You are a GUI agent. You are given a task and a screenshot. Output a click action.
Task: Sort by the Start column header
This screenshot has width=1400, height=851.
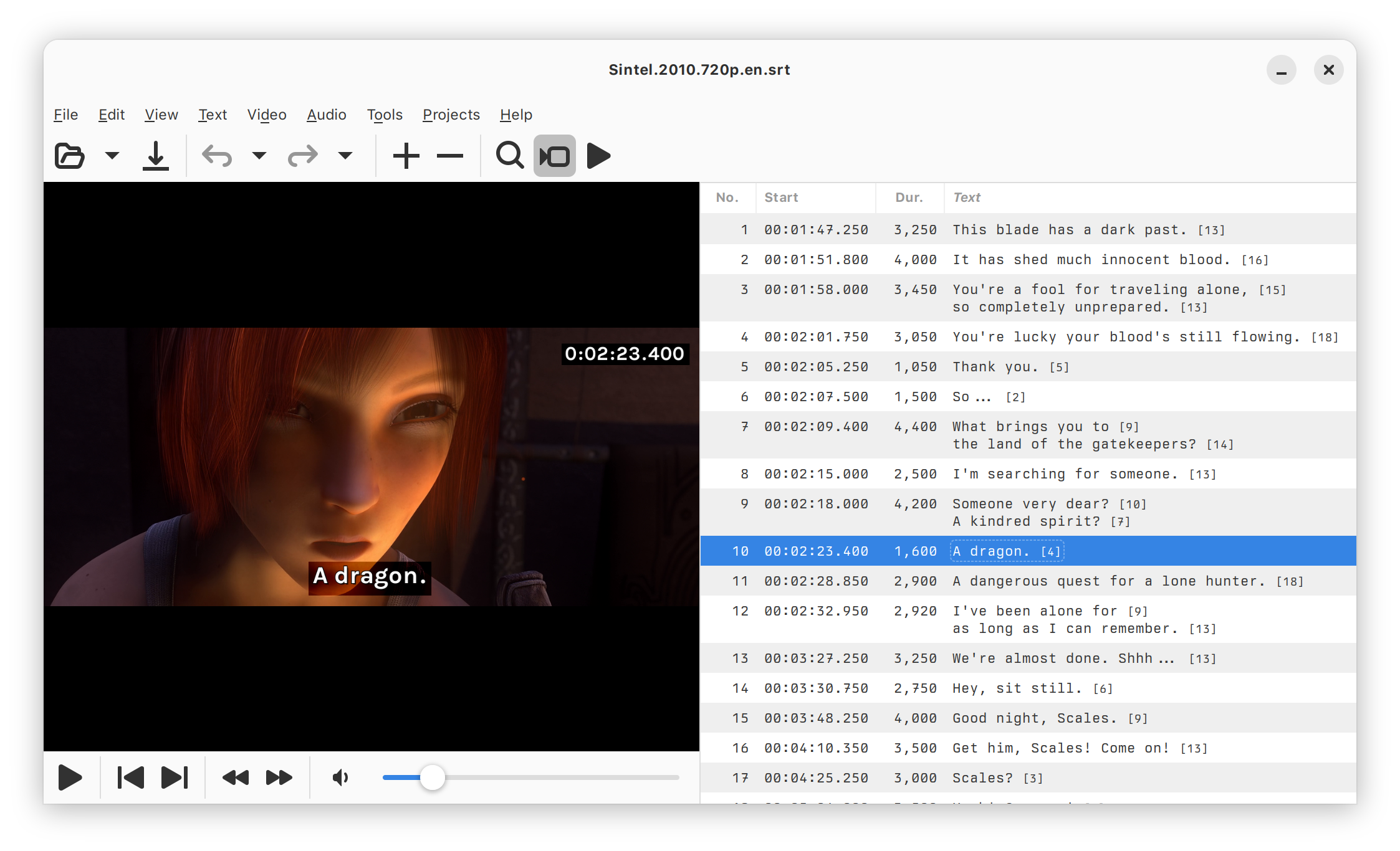tap(781, 197)
